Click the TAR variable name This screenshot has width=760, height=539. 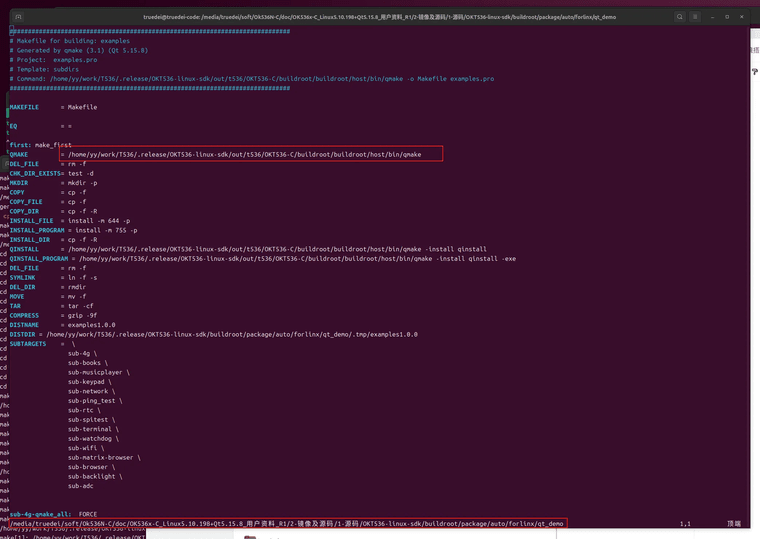pos(15,306)
